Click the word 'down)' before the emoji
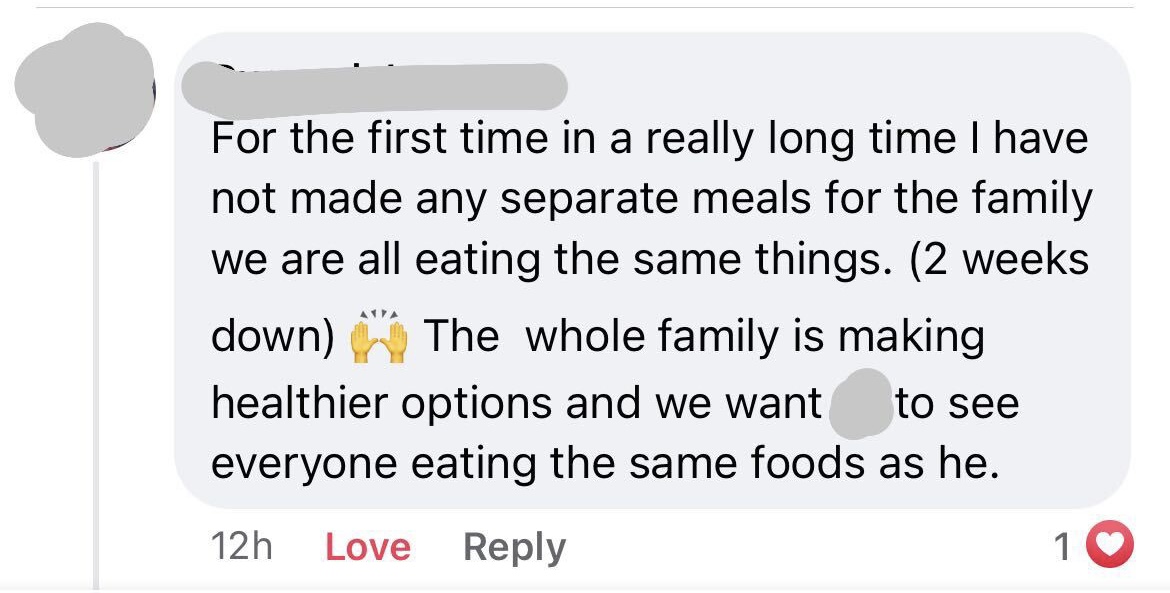The image size is (1170, 593). point(273,337)
